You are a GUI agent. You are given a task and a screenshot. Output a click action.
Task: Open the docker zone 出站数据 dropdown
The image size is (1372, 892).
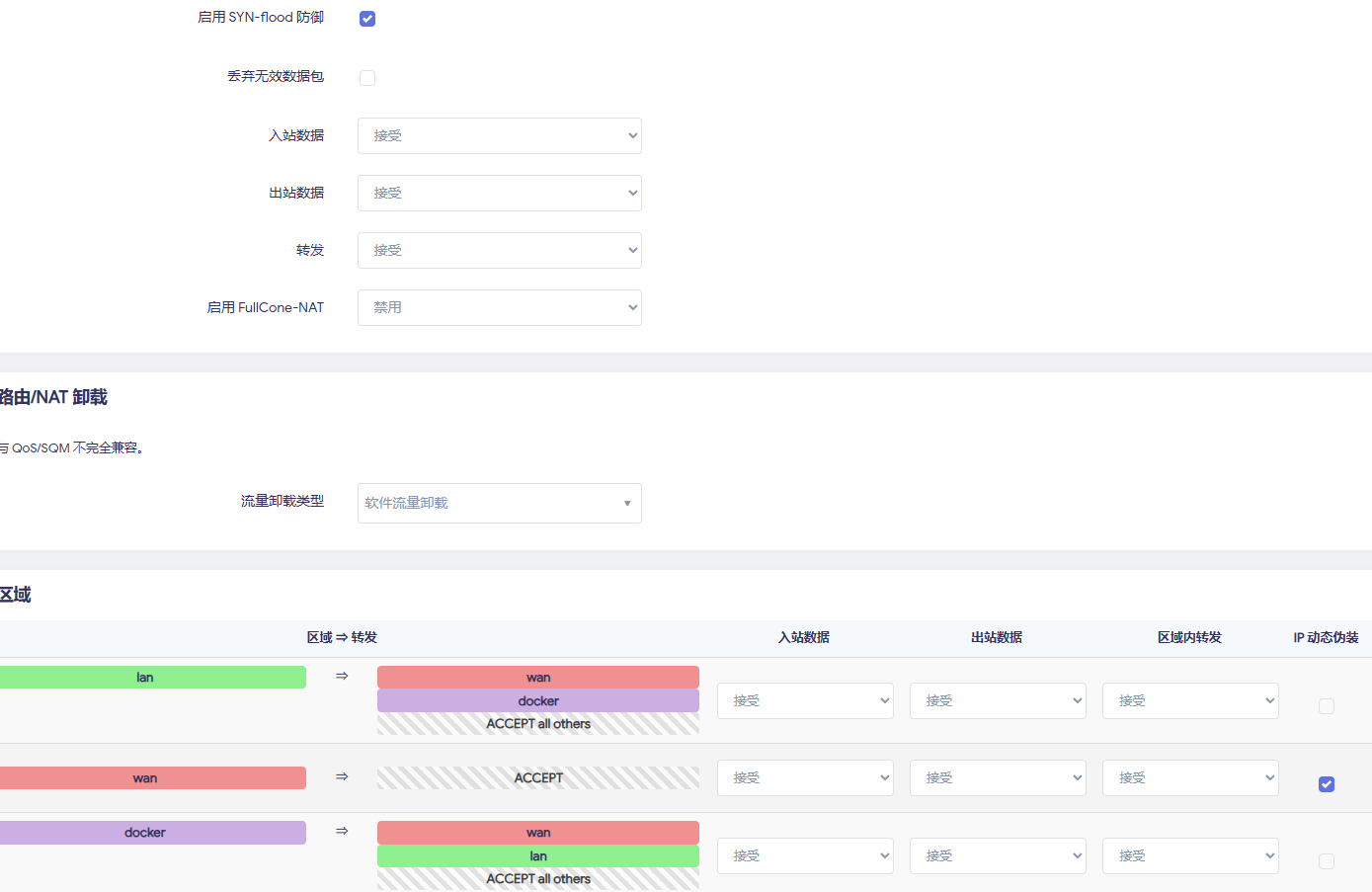[x=998, y=855]
